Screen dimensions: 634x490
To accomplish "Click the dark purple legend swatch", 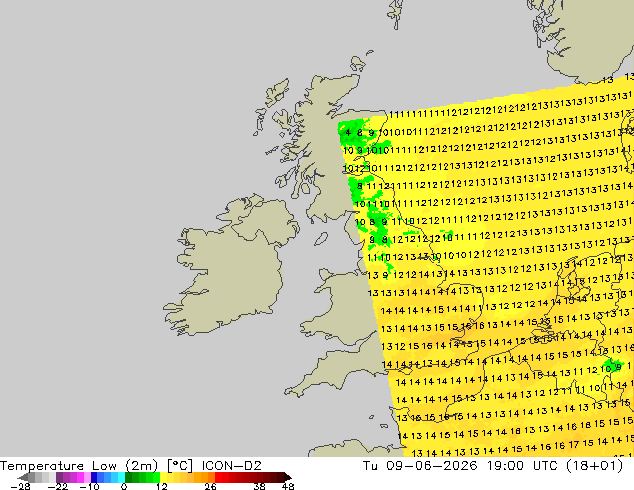I will coord(59,477).
